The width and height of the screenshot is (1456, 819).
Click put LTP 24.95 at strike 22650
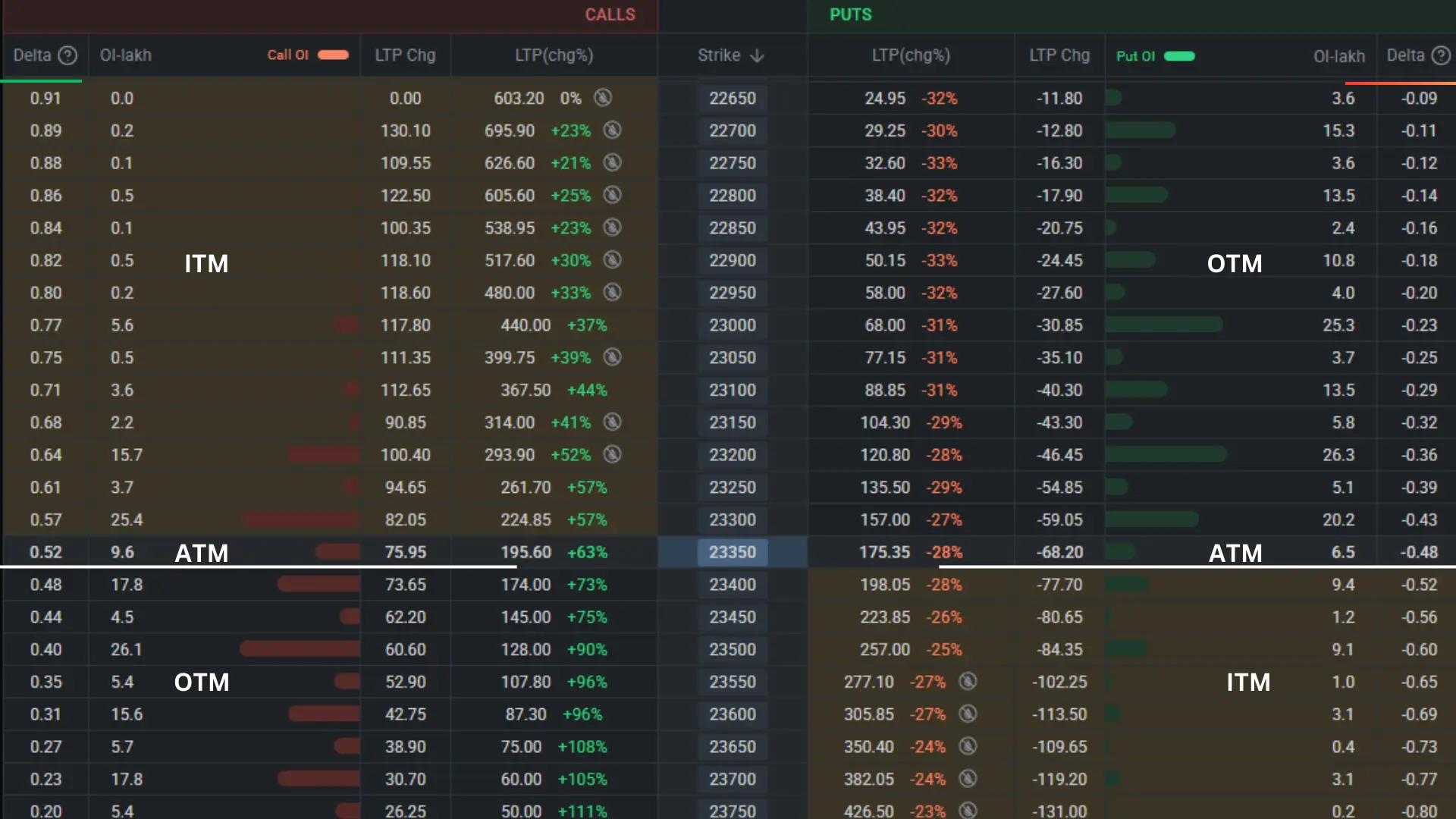[885, 98]
